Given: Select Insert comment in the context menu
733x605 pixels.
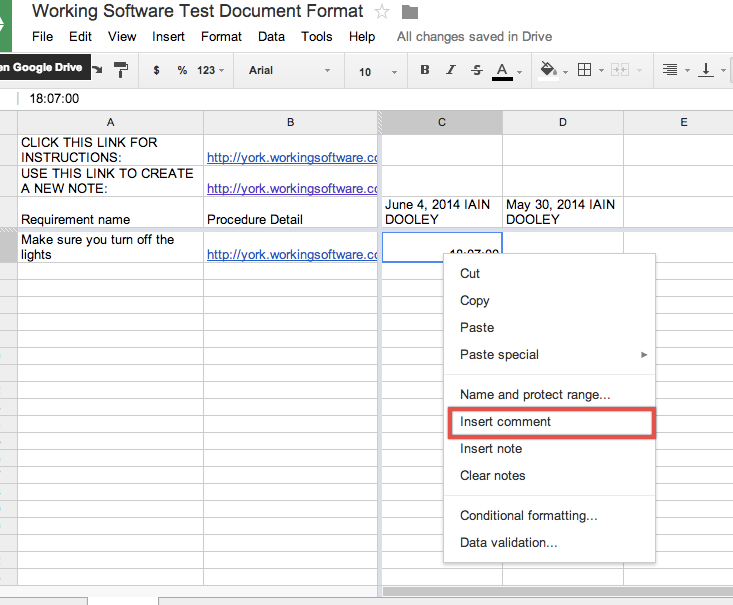Looking at the screenshot, I should click(551, 422).
